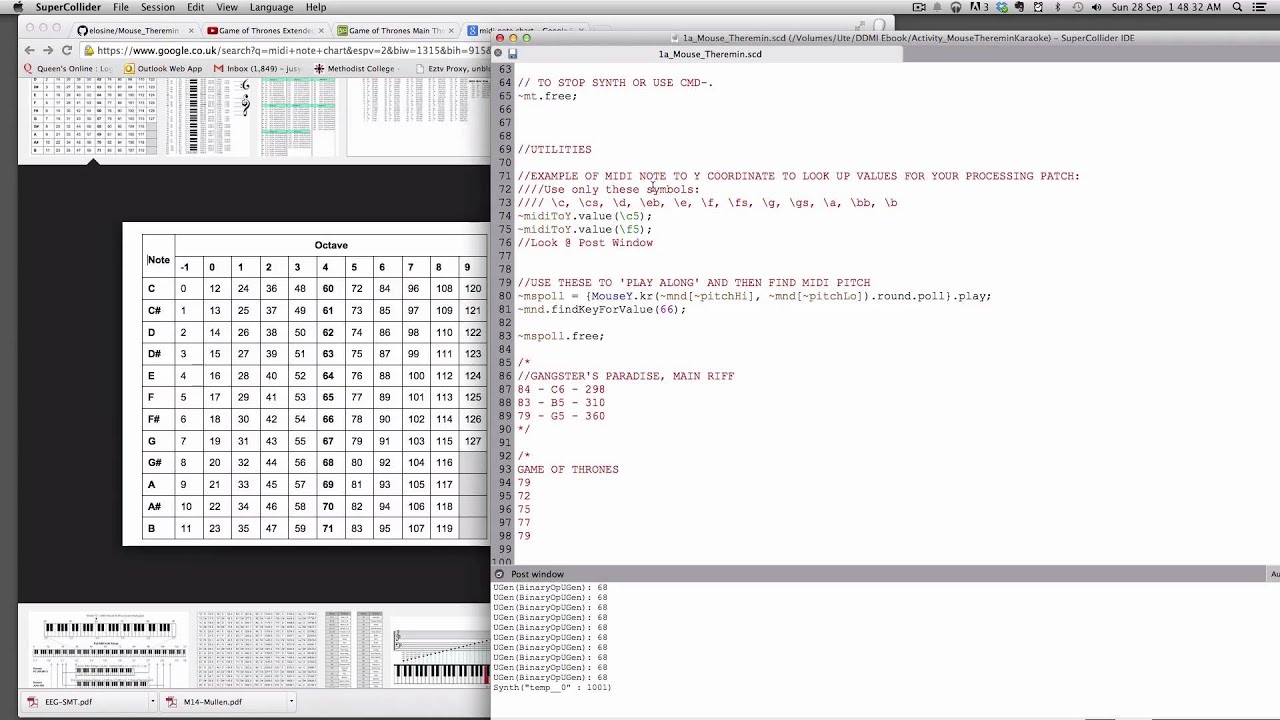Click the ~mnd.findKeyForValue(66); line
Screen dimensions: 1280x720
click(601, 309)
